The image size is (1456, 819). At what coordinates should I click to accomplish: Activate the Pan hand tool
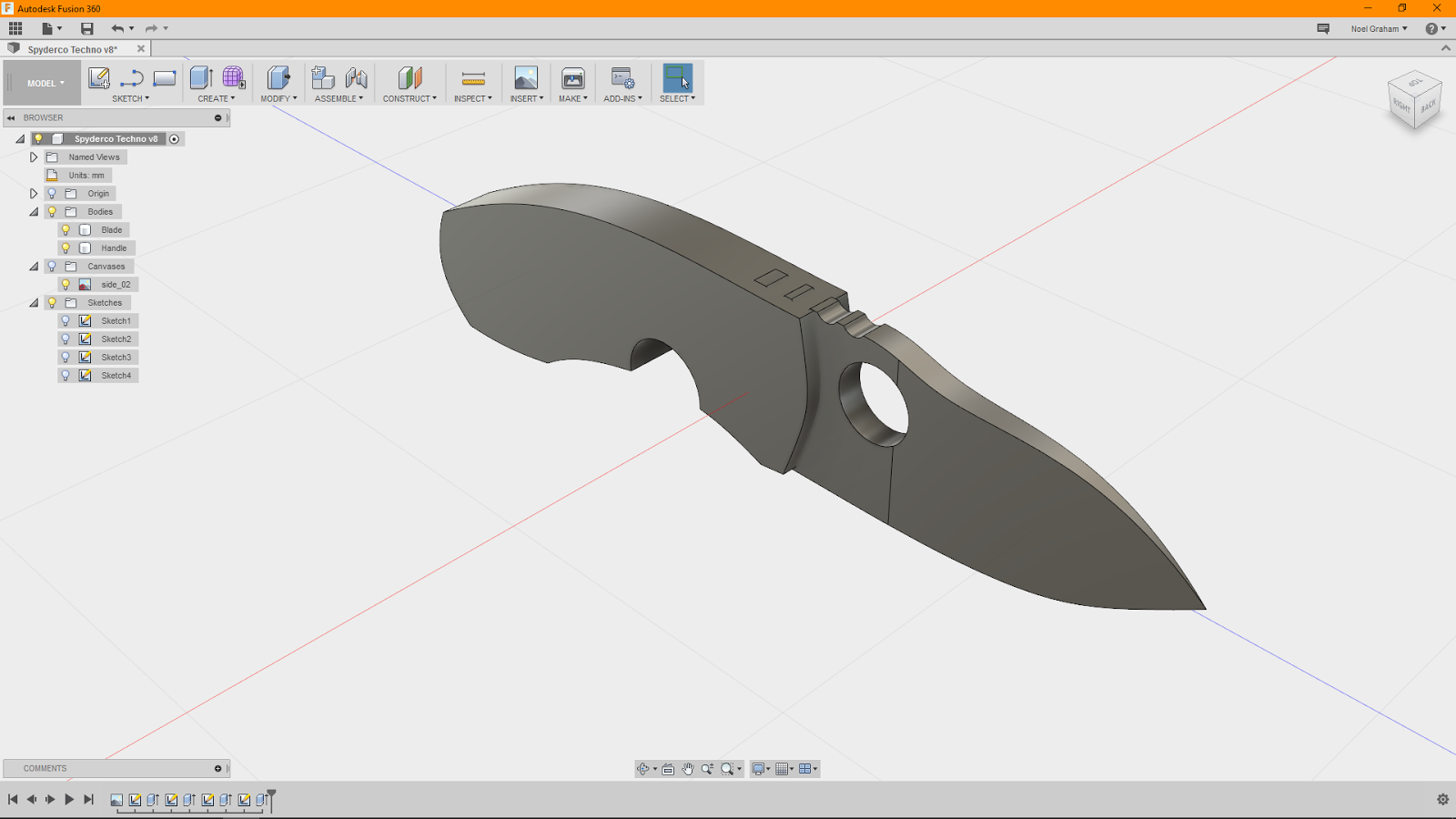point(688,769)
